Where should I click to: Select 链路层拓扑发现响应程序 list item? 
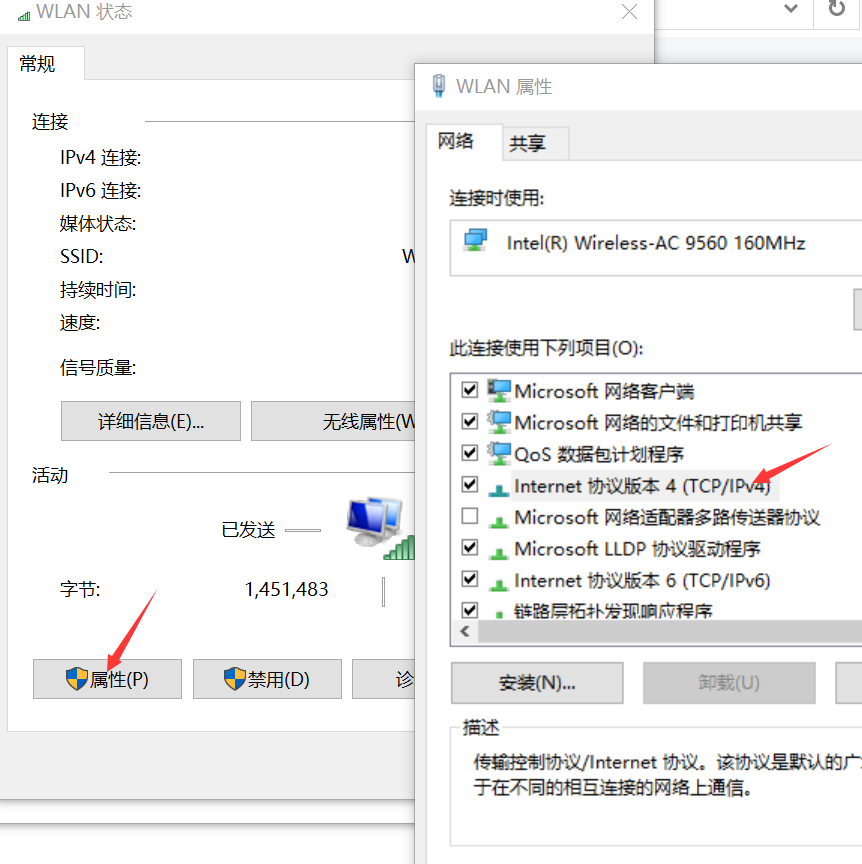(613, 611)
